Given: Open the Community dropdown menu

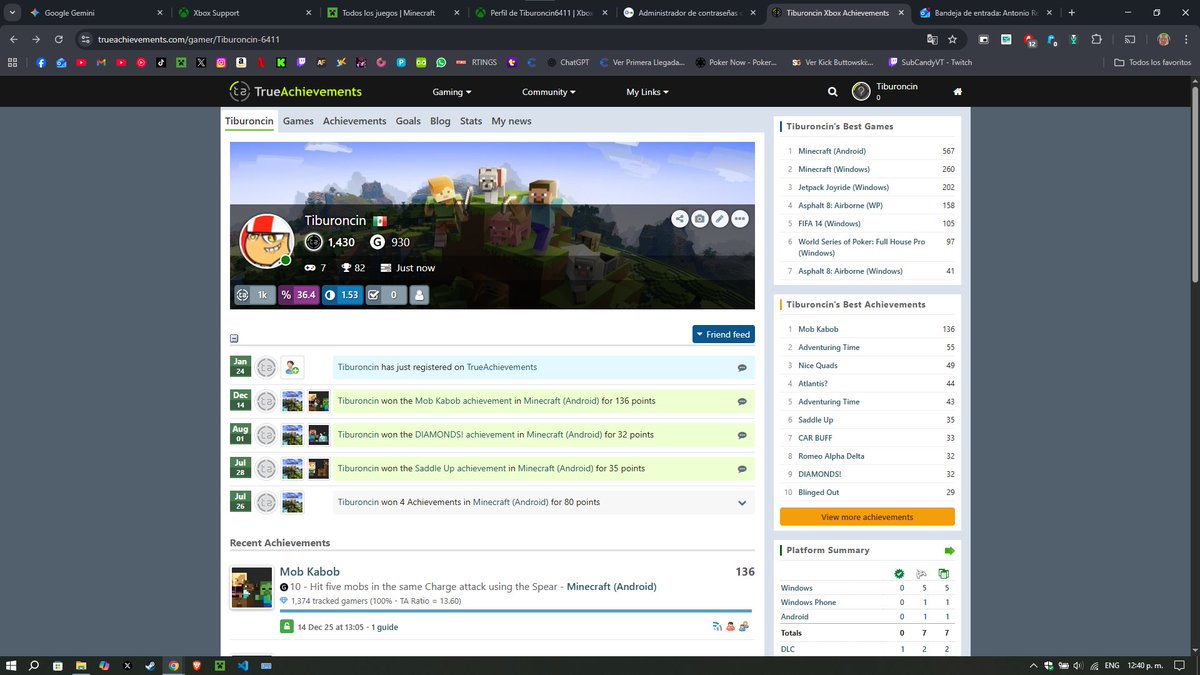Looking at the screenshot, I should [549, 92].
